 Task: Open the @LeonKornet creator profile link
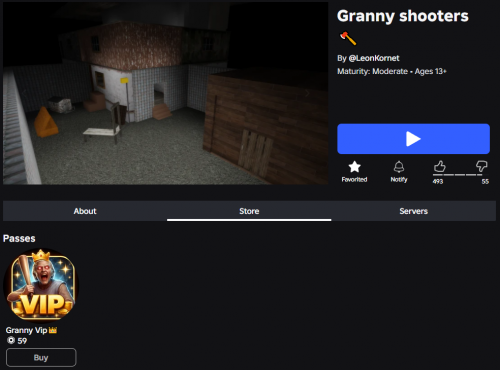coord(374,58)
